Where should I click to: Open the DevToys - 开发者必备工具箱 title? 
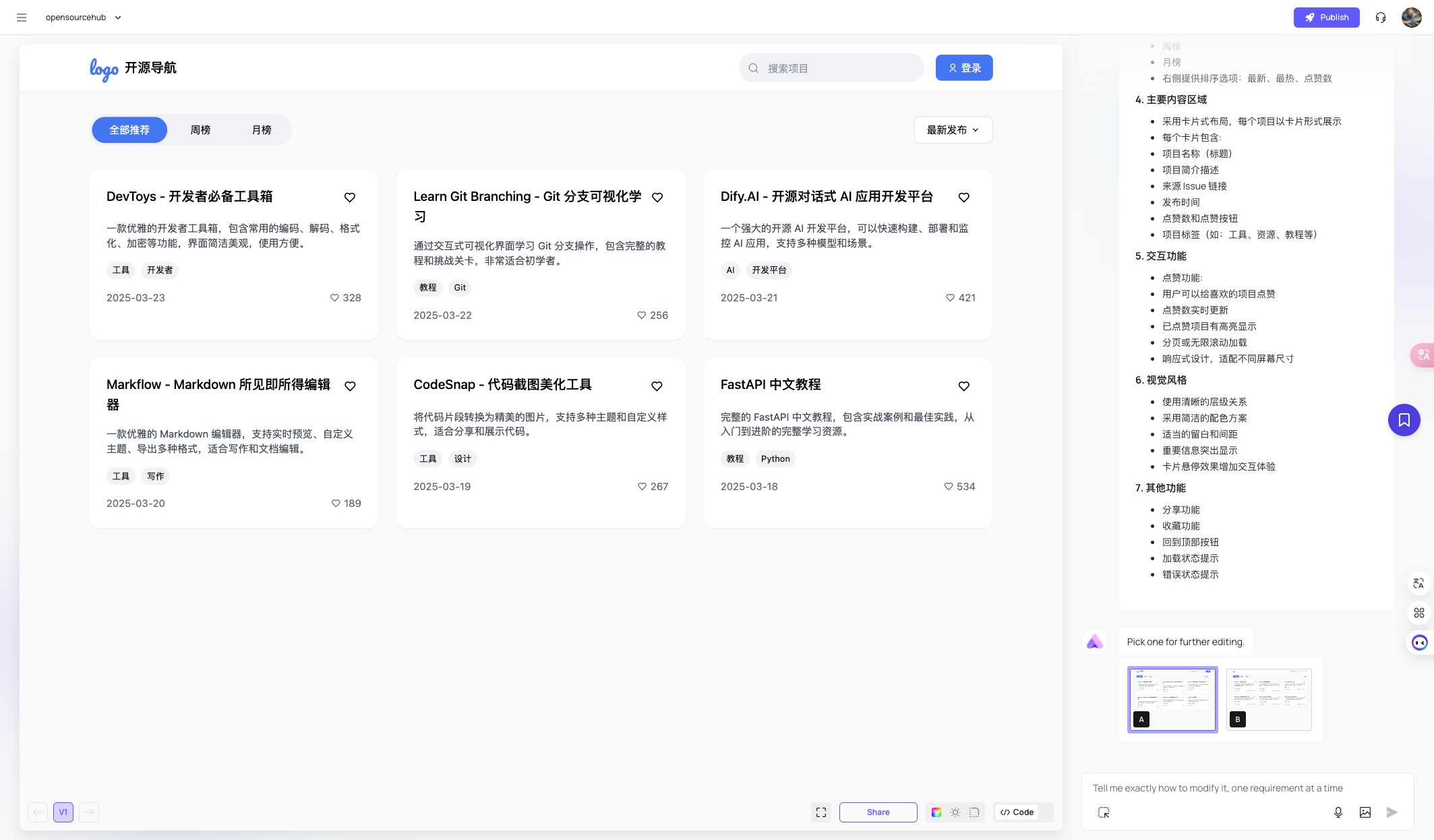tap(189, 197)
